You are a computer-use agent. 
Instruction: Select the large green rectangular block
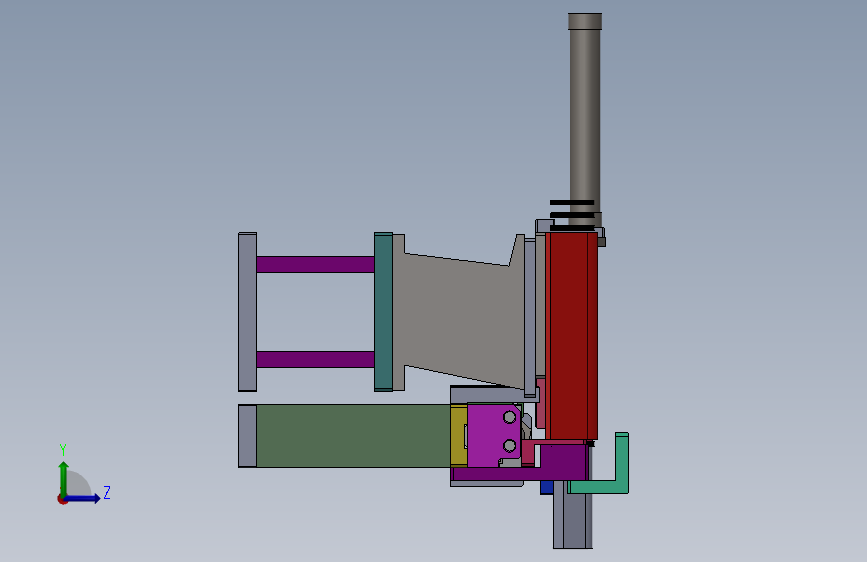pos(354,436)
